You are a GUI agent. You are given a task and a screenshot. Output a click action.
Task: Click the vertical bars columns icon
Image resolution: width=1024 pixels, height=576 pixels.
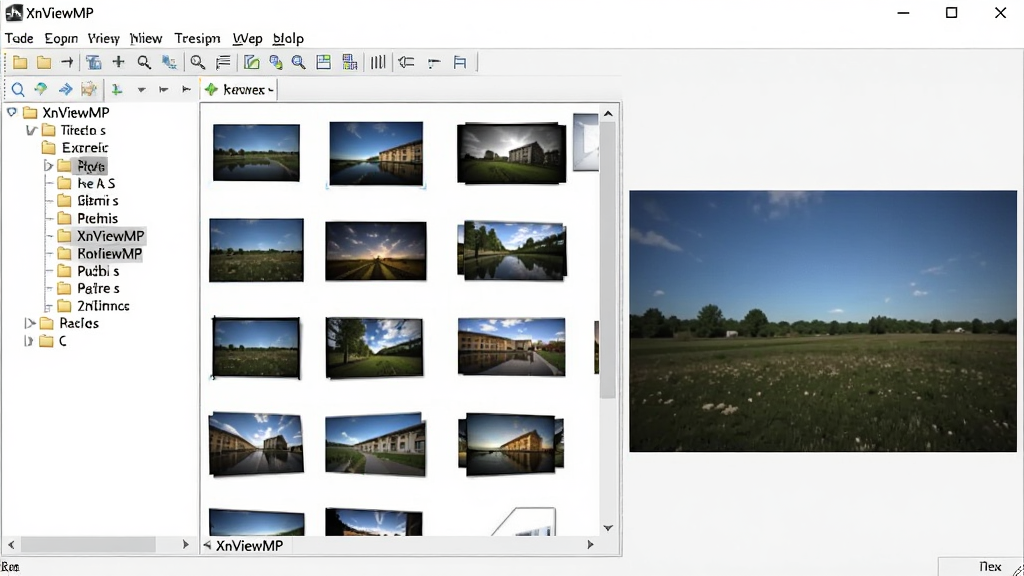(377, 62)
